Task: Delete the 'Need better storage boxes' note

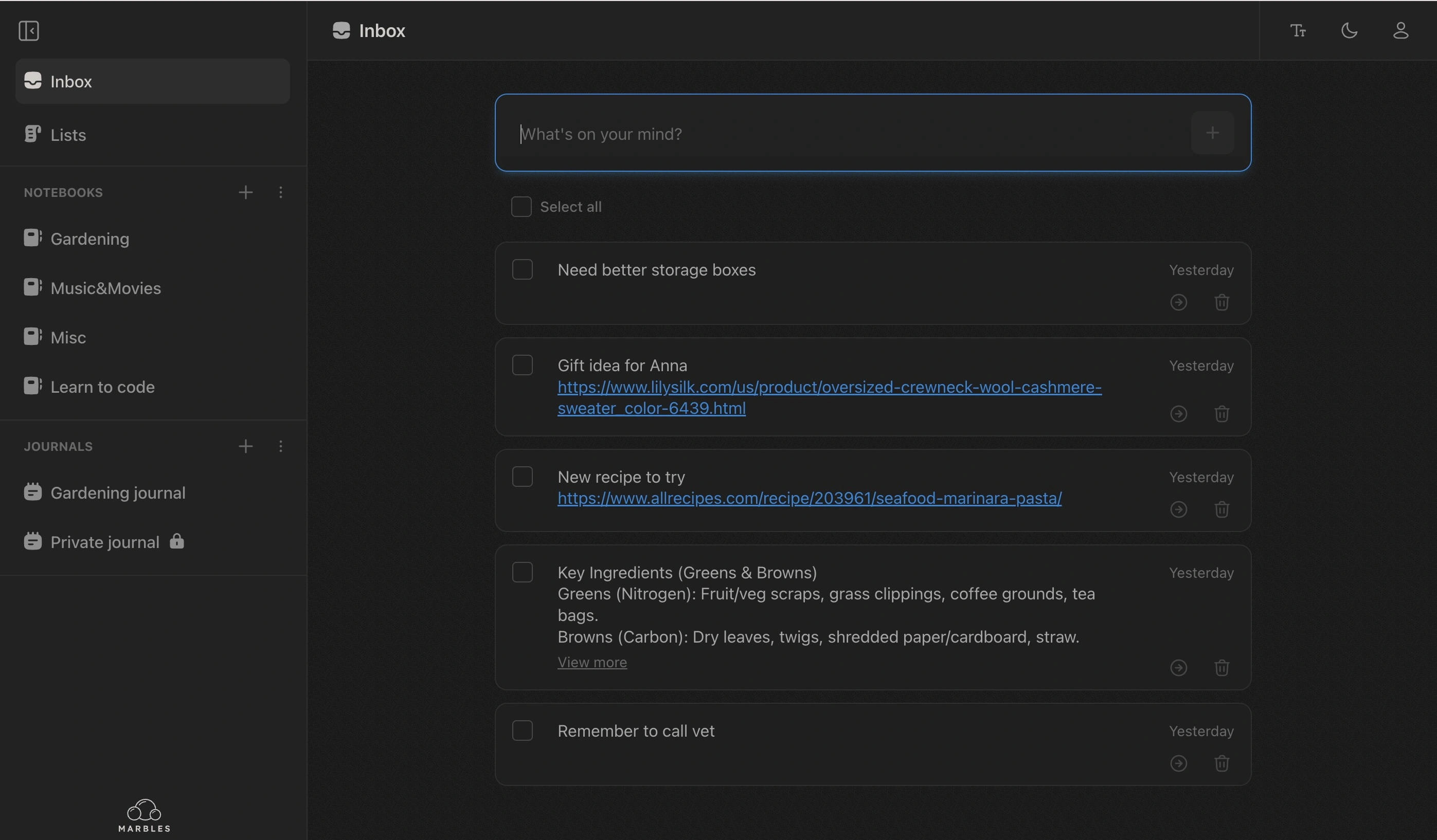Action: point(1222,302)
